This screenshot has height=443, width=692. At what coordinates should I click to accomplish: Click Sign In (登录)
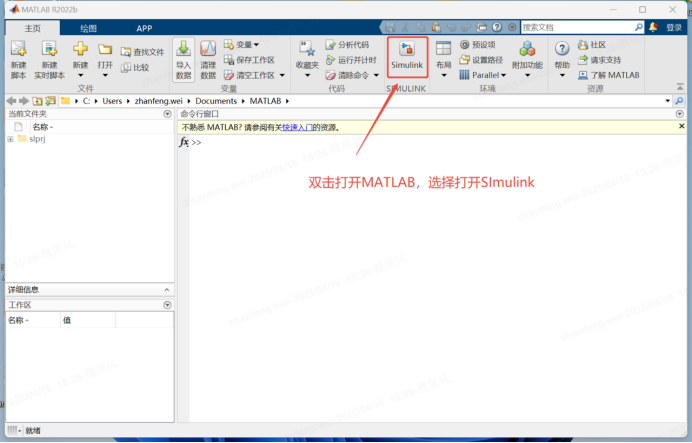[674, 27]
